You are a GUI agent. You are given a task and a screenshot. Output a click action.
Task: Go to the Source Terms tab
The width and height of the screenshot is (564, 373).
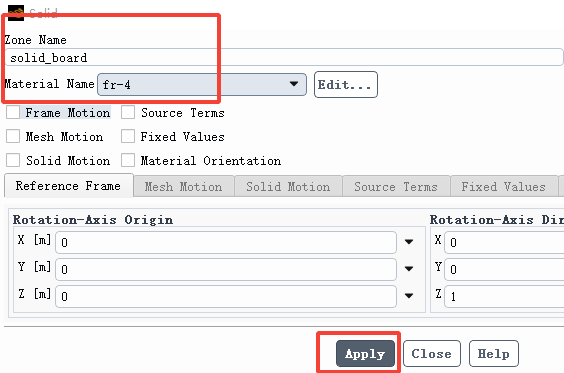click(396, 186)
